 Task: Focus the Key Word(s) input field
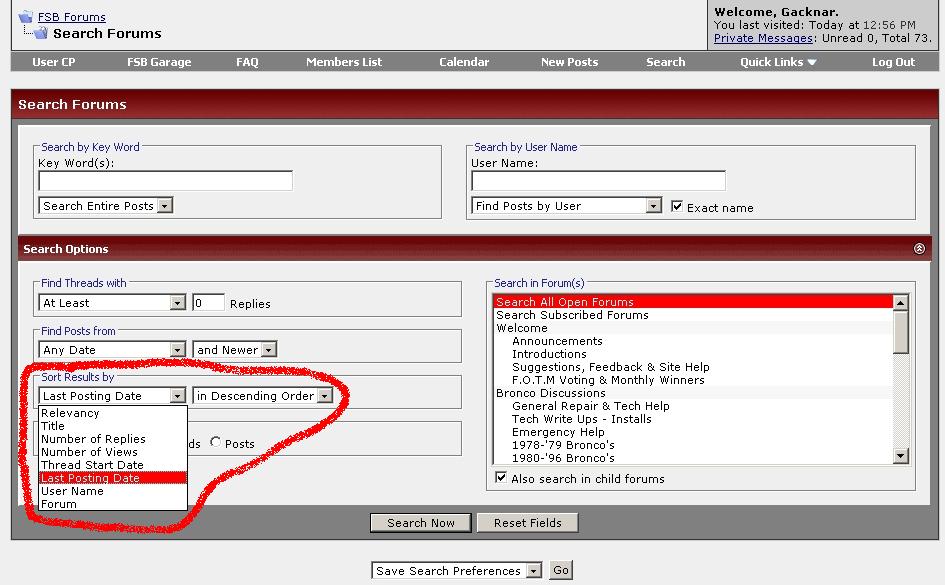tap(166, 181)
